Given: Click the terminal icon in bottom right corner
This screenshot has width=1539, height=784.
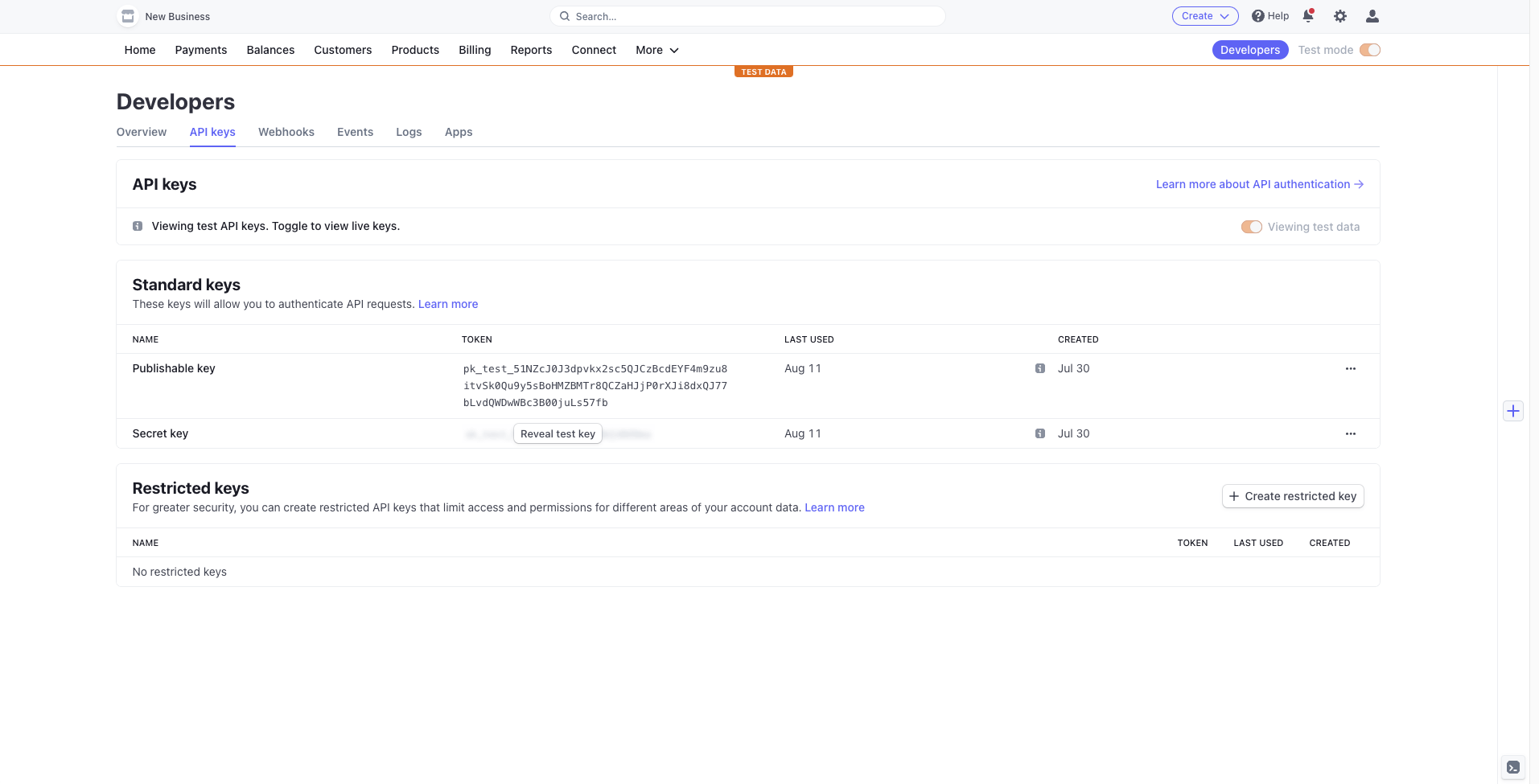Looking at the screenshot, I should (x=1513, y=767).
